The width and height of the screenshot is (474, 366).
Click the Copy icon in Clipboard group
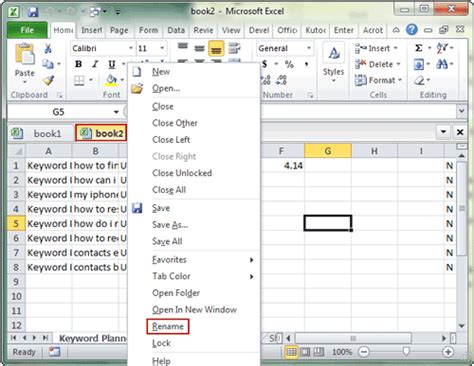[x=48, y=64]
